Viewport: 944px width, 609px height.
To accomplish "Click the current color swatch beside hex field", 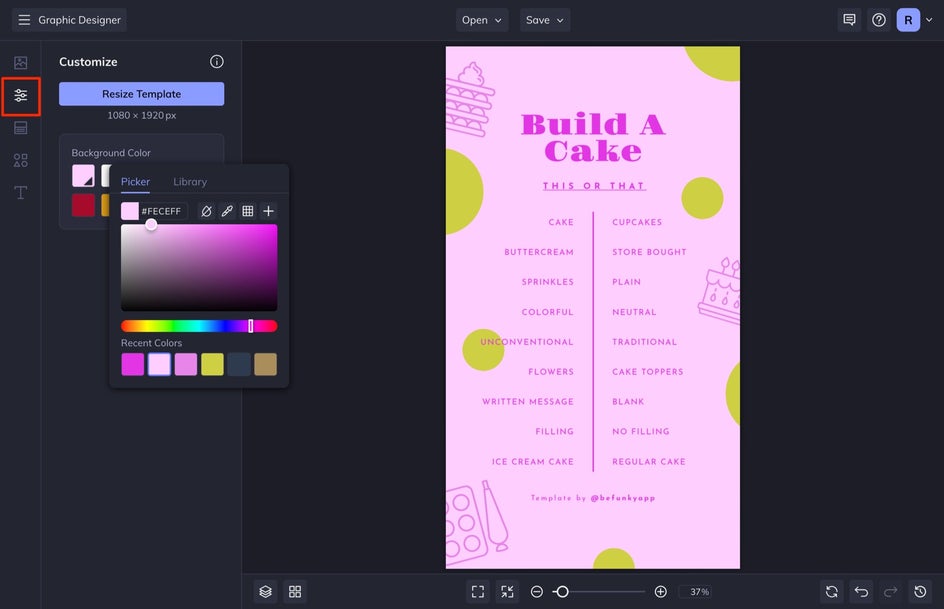I will [x=129, y=211].
